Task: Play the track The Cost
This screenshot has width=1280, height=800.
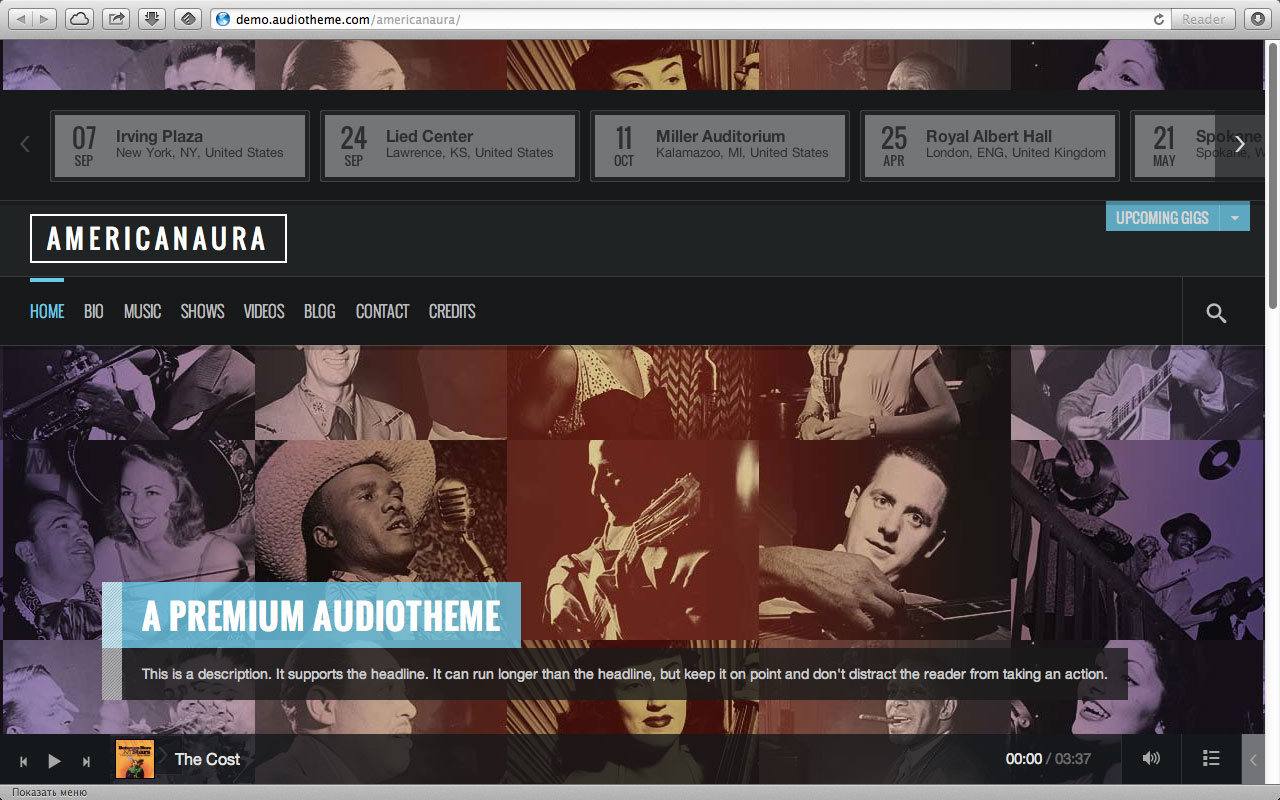Action: point(54,761)
